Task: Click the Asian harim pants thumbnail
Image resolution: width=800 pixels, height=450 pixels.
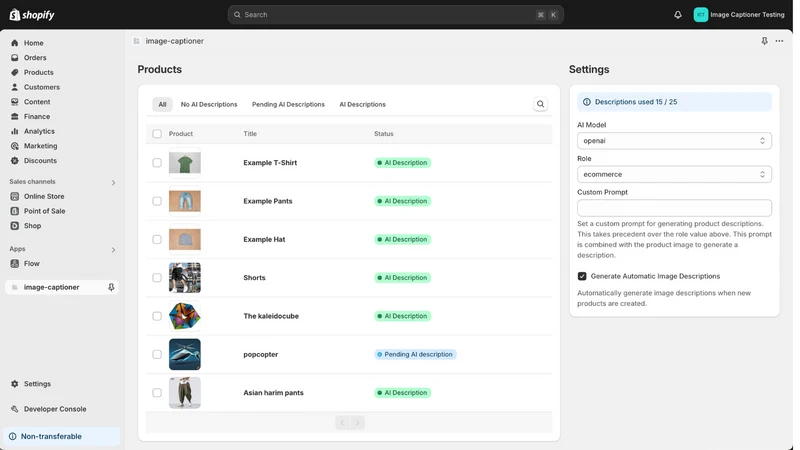Action: pyautogui.click(x=185, y=393)
